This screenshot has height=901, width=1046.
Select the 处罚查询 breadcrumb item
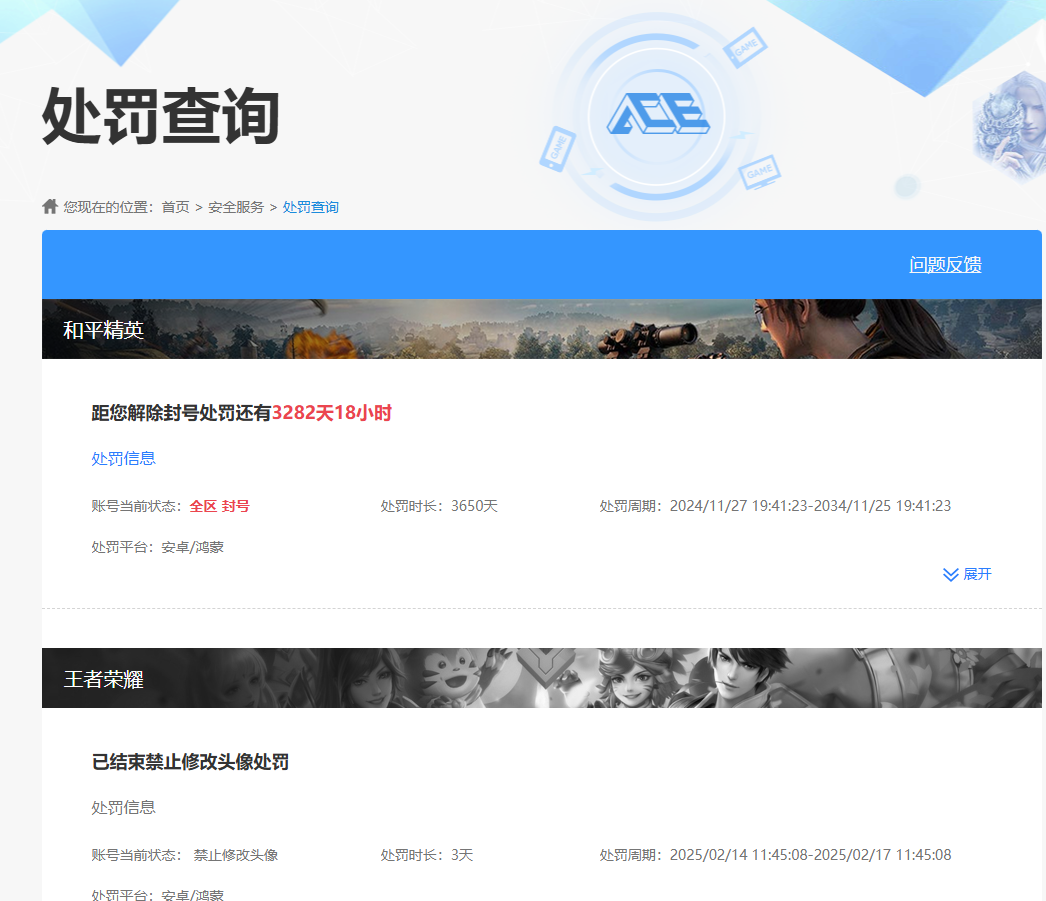tap(311, 207)
